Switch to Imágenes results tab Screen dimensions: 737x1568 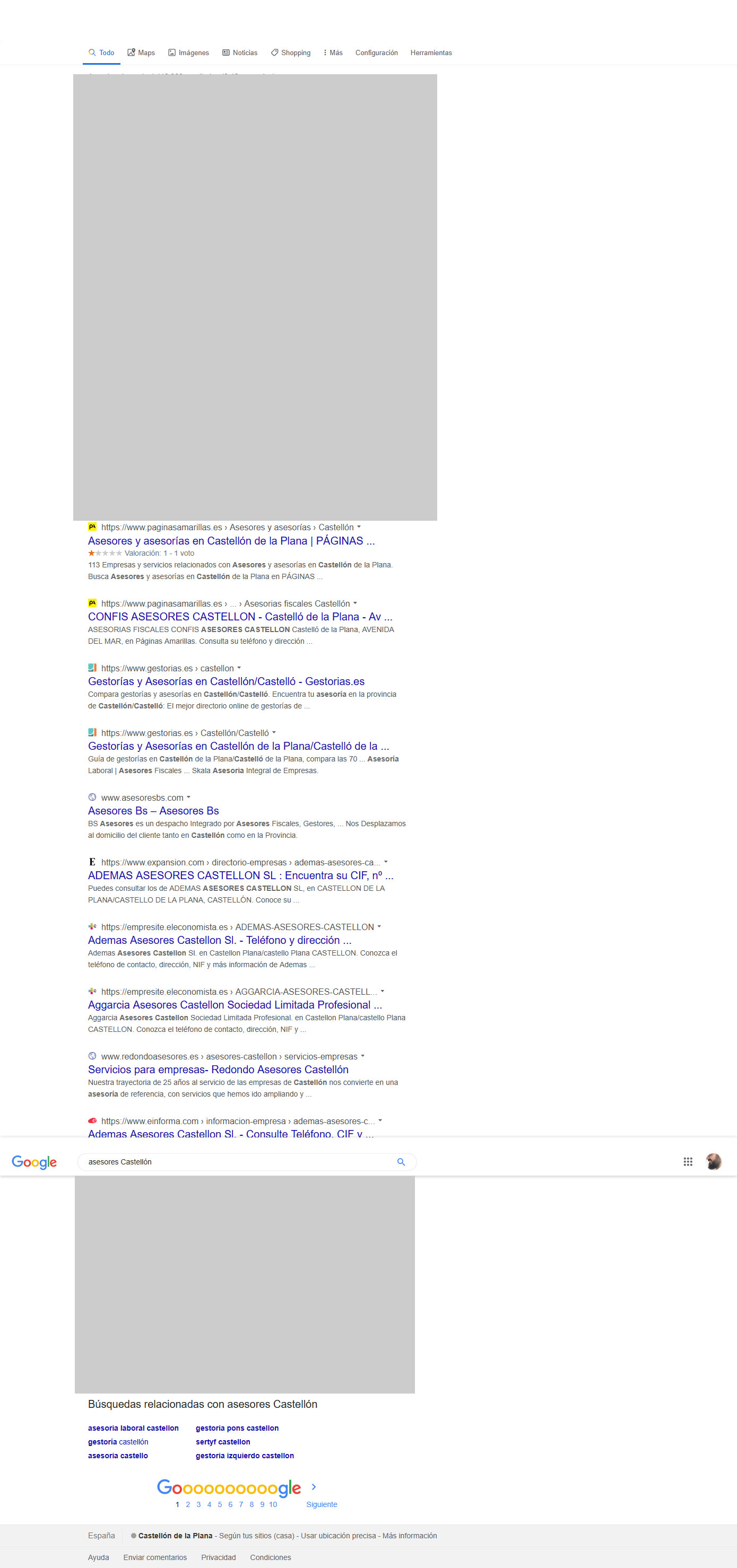click(188, 53)
